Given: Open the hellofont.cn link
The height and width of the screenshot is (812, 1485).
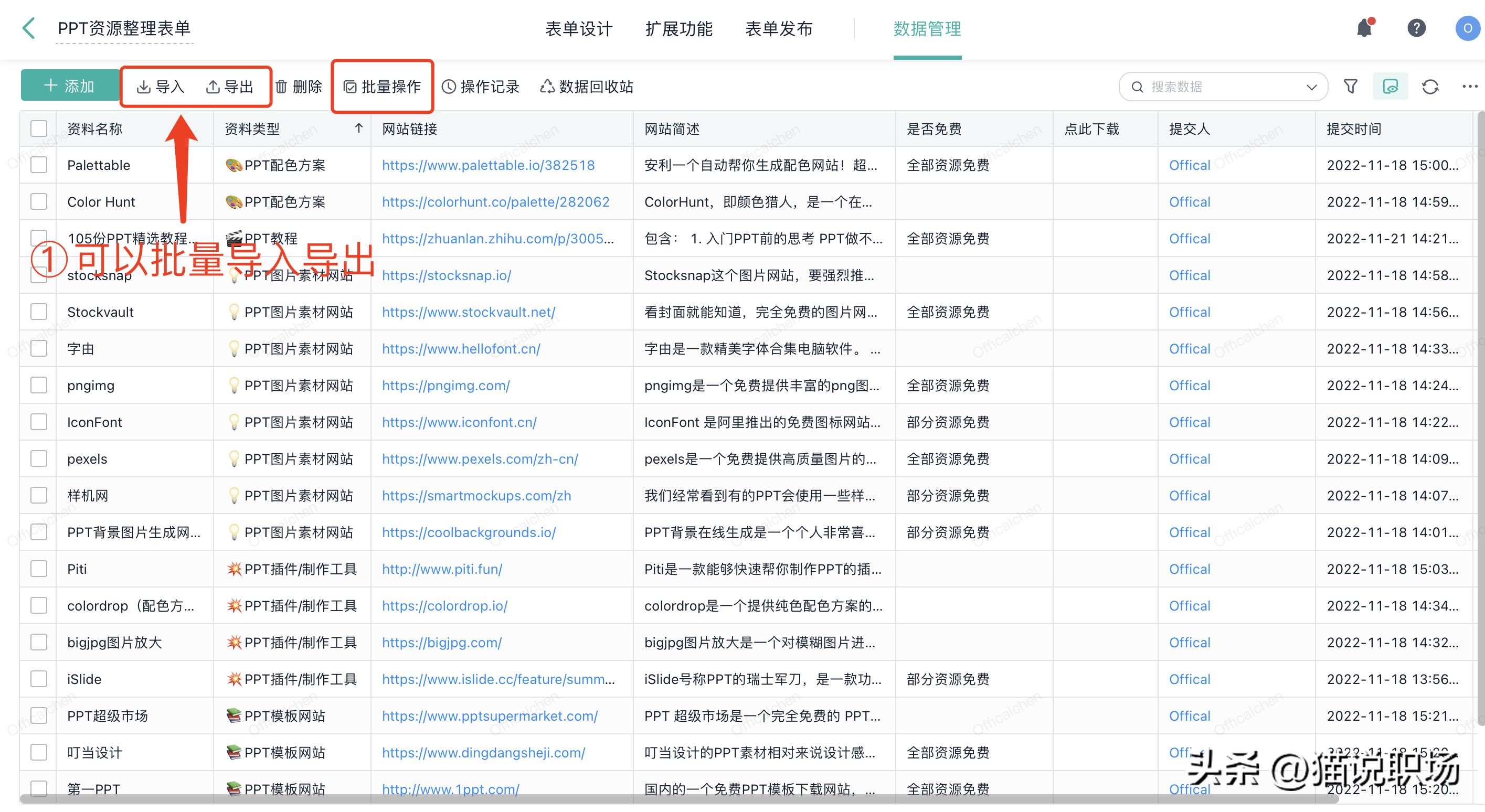Looking at the screenshot, I should [x=461, y=348].
